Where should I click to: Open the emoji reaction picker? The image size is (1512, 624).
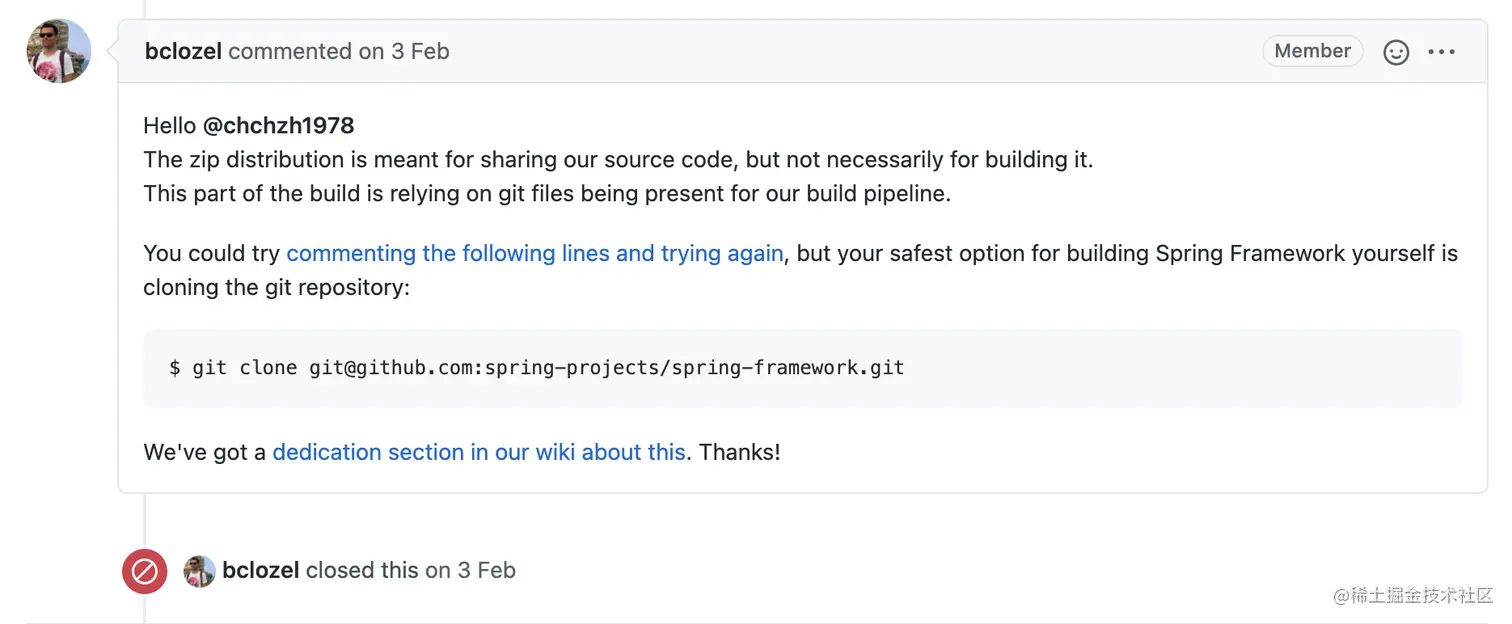pos(1396,52)
